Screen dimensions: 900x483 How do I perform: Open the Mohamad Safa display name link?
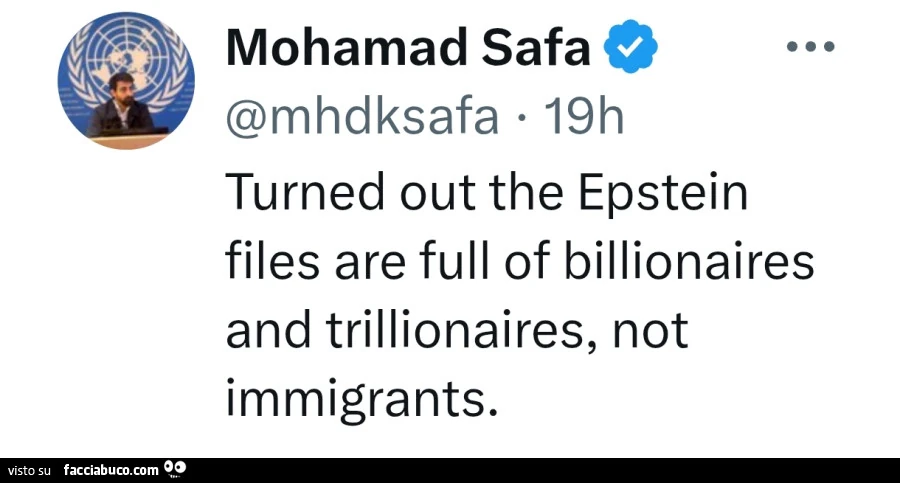click(409, 47)
